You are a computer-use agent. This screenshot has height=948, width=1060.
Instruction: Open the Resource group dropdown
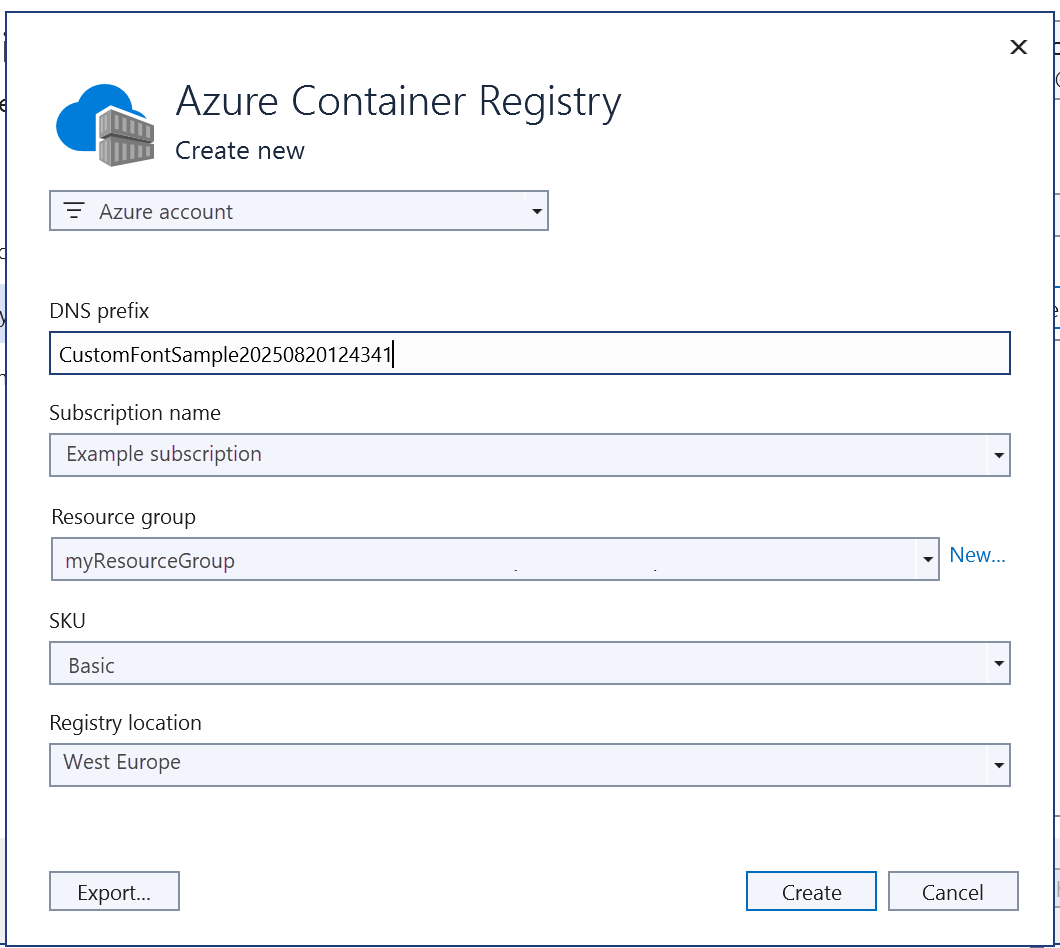tap(928, 559)
